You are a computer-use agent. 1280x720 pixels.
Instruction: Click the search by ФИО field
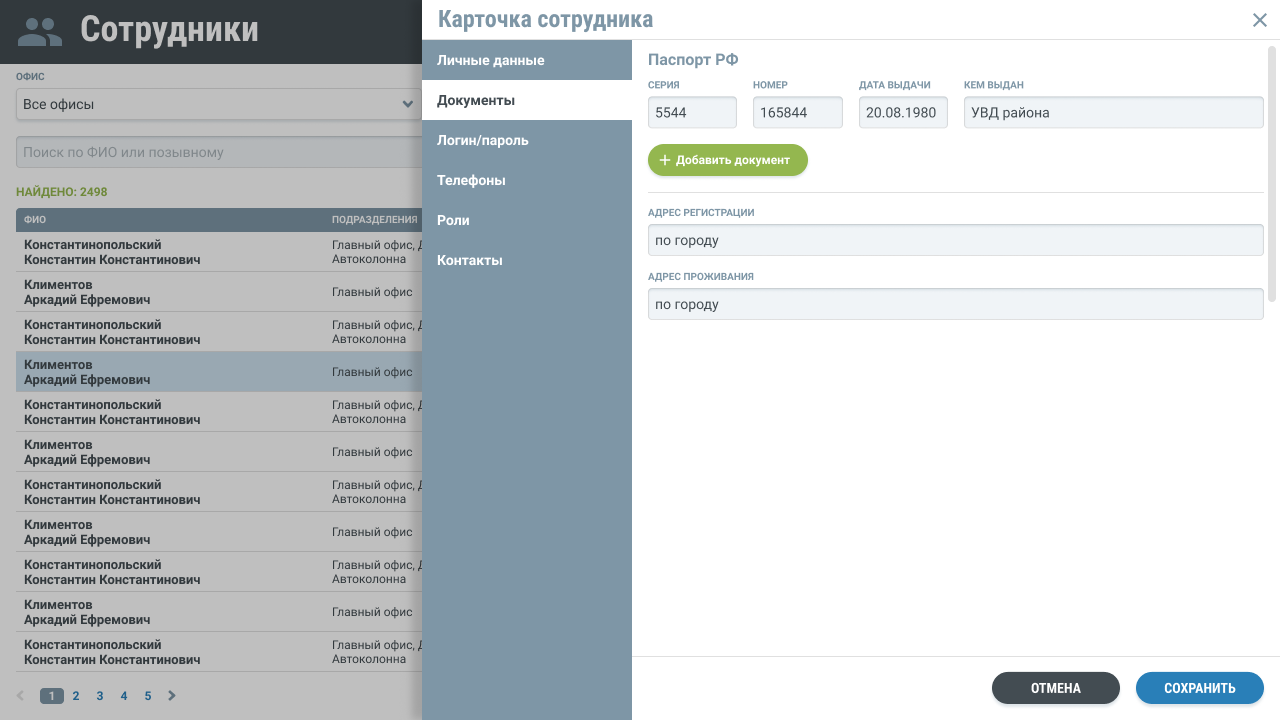pos(218,152)
